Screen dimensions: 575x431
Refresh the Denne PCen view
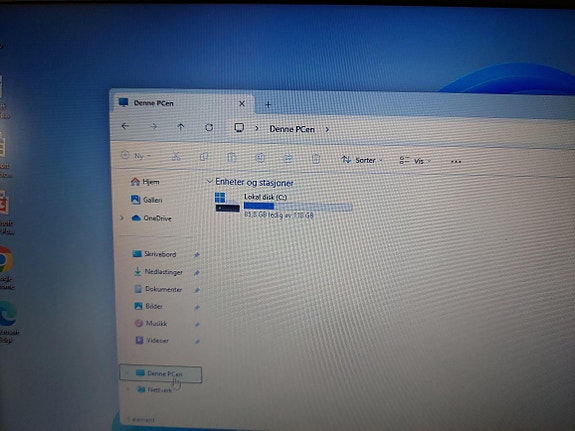pyautogui.click(x=209, y=127)
